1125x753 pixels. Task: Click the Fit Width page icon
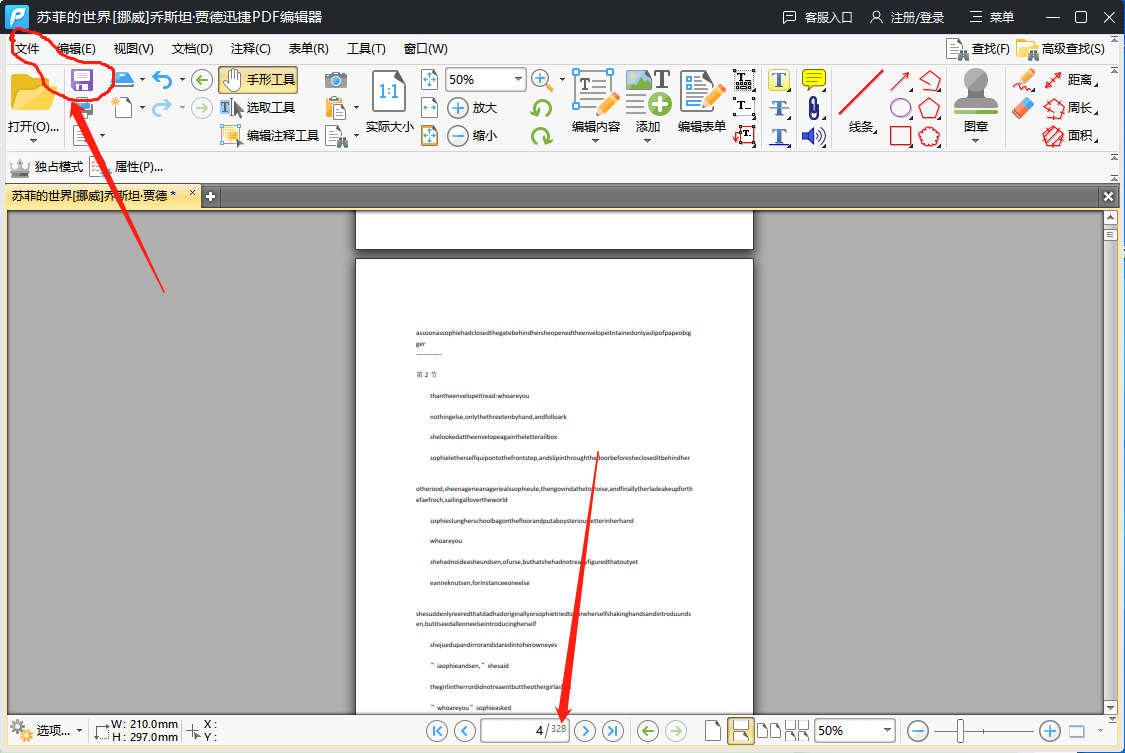click(429, 108)
